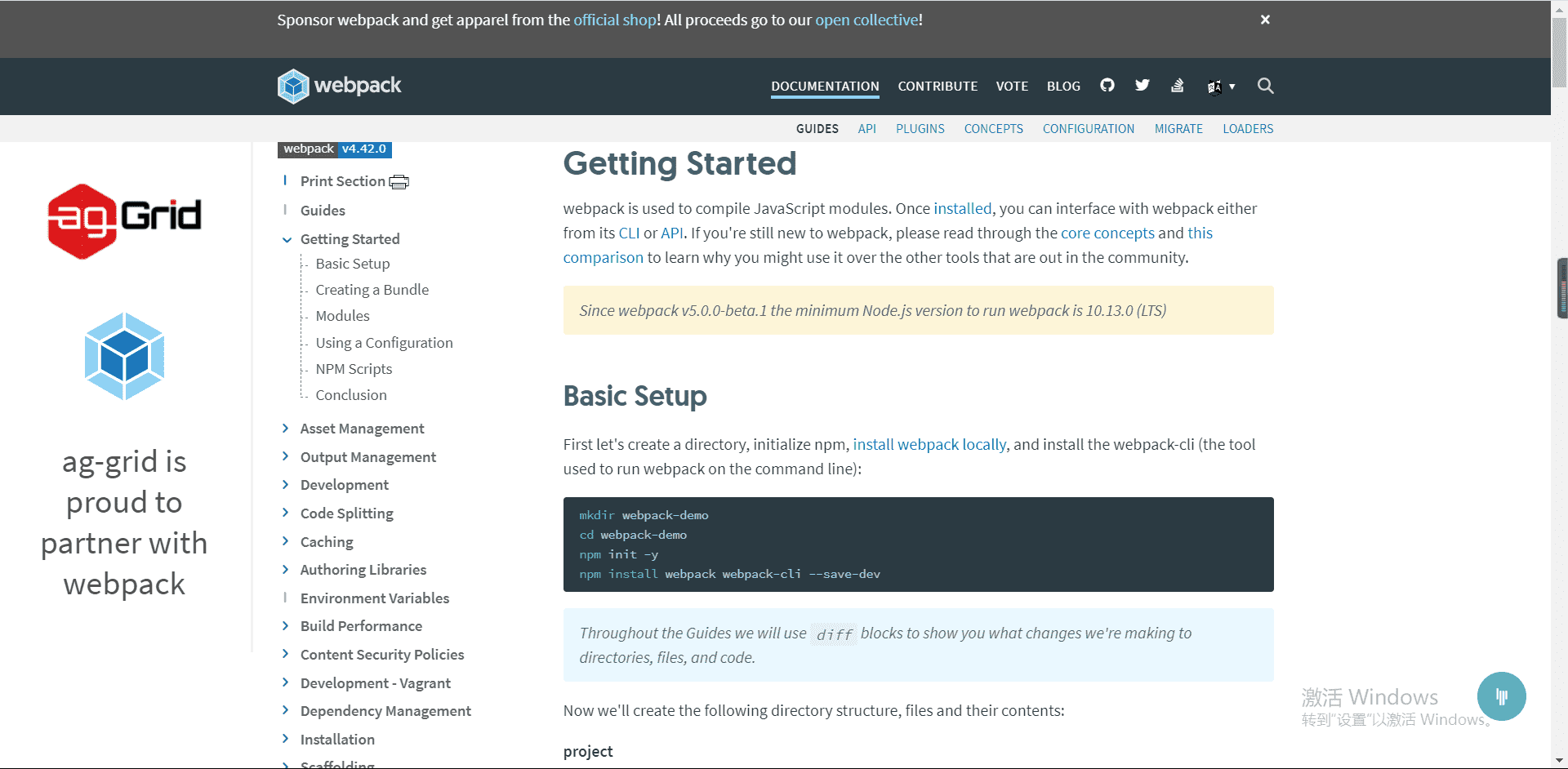Switch to the PLUGINS tab
The width and height of the screenshot is (1568, 769).
click(920, 129)
